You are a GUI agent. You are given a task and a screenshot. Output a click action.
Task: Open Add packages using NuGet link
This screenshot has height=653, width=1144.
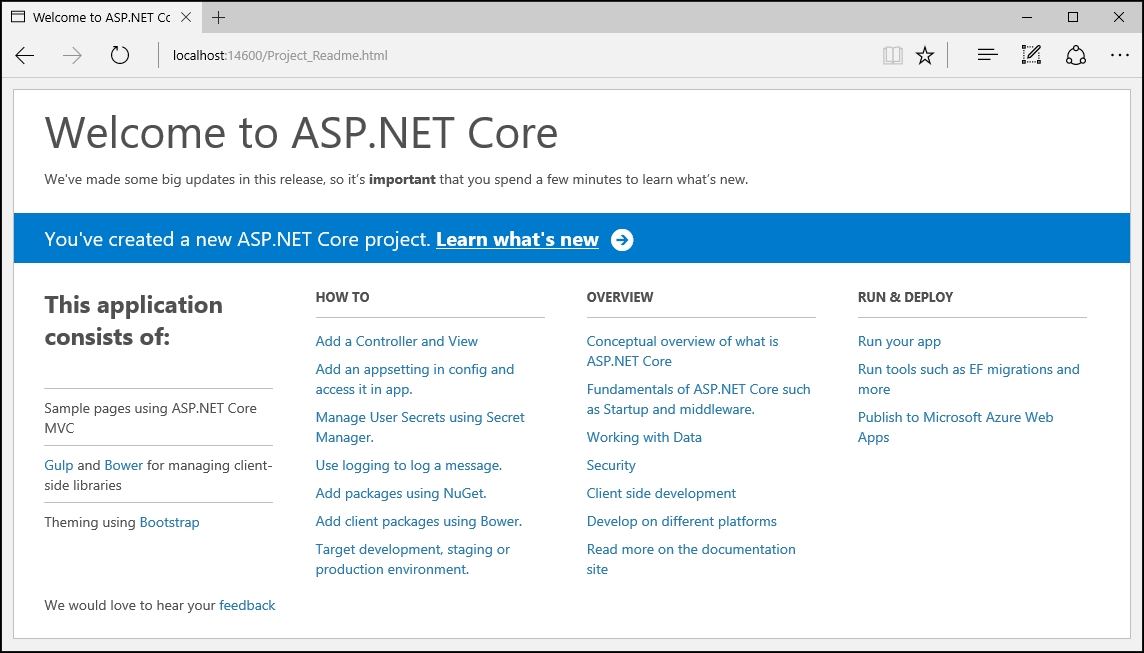click(401, 493)
